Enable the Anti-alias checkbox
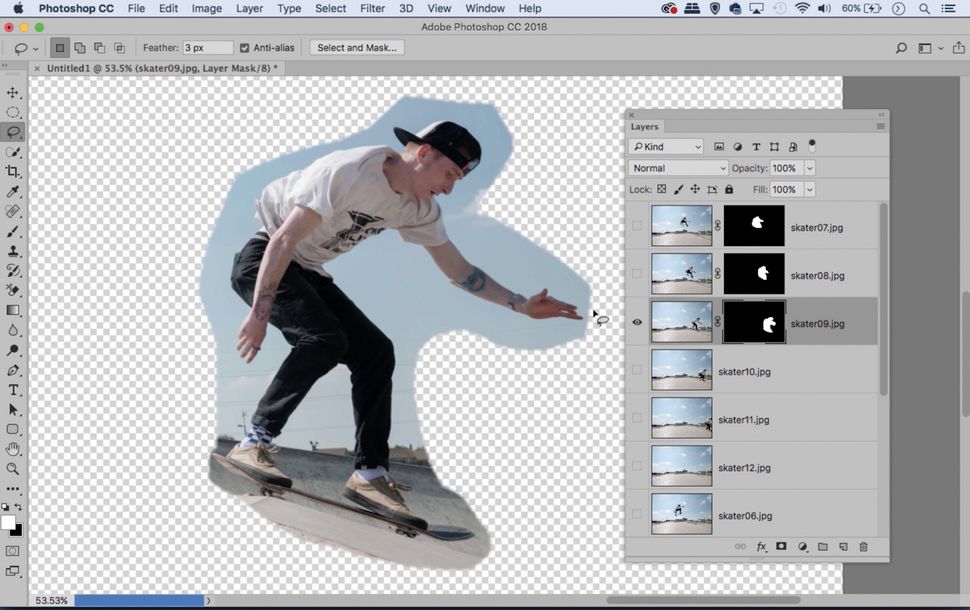This screenshot has height=610, width=970. coord(242,47)
